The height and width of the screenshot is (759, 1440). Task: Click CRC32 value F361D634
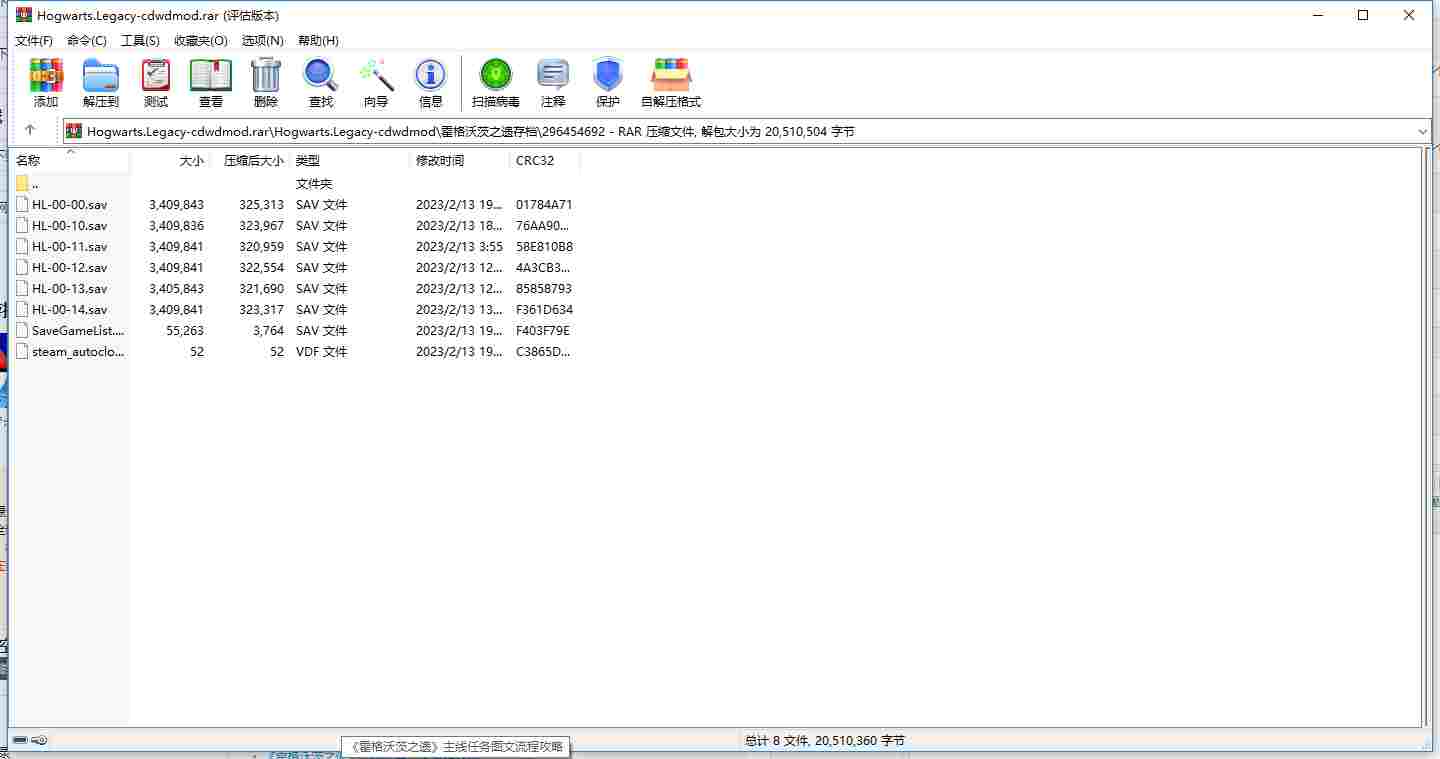(544, 309)
